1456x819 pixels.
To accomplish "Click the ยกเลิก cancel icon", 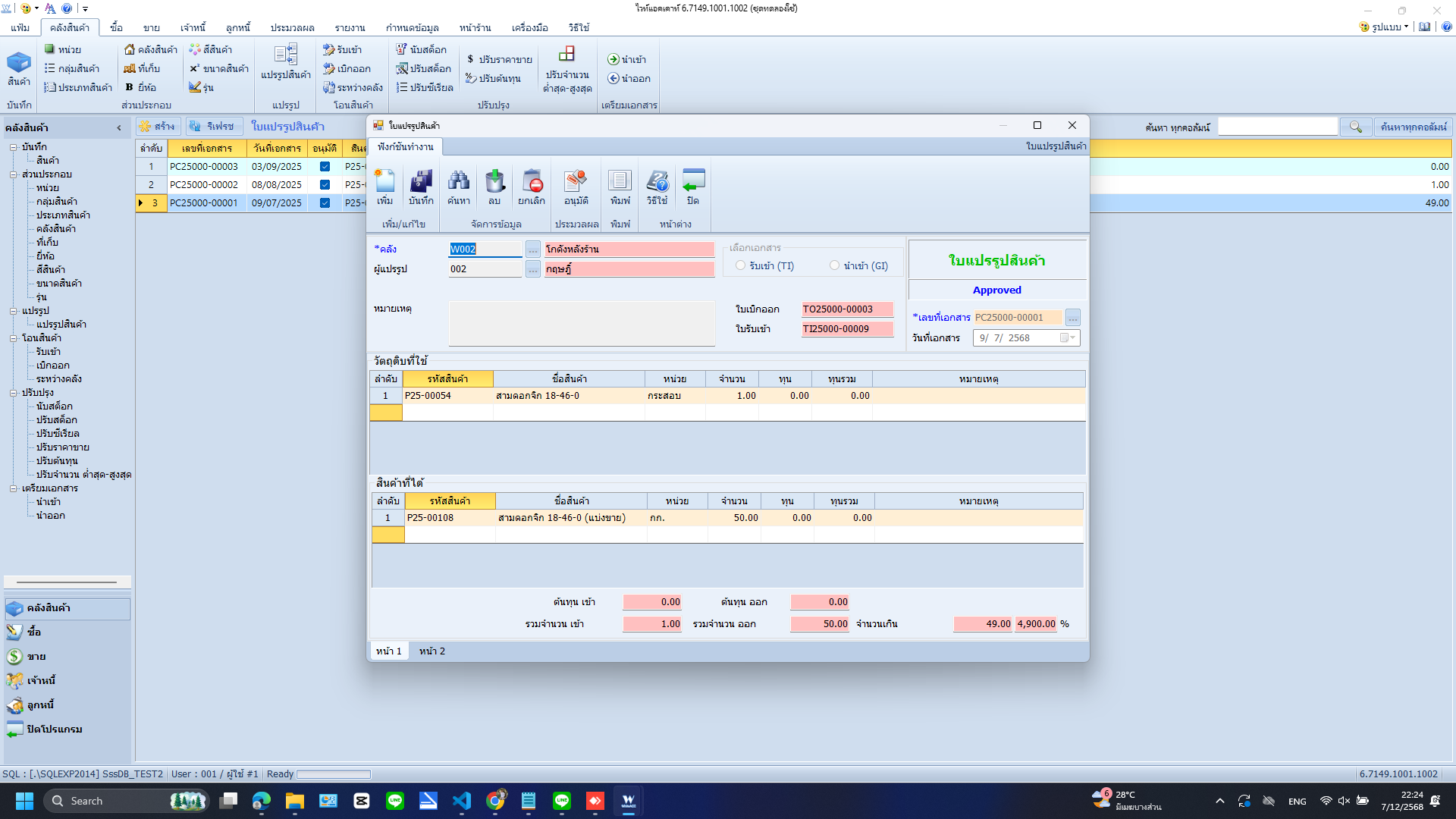I will click(x=532, y=187).
